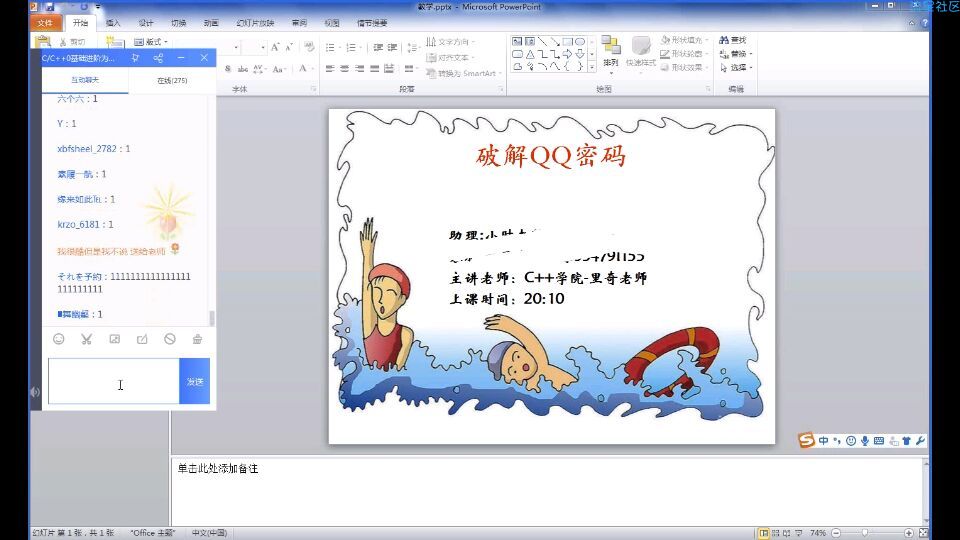Click Find (查找) binoculars button
The width and height of the screenshot is (960, 540).
pyautogui.click(x=733, y=40)
